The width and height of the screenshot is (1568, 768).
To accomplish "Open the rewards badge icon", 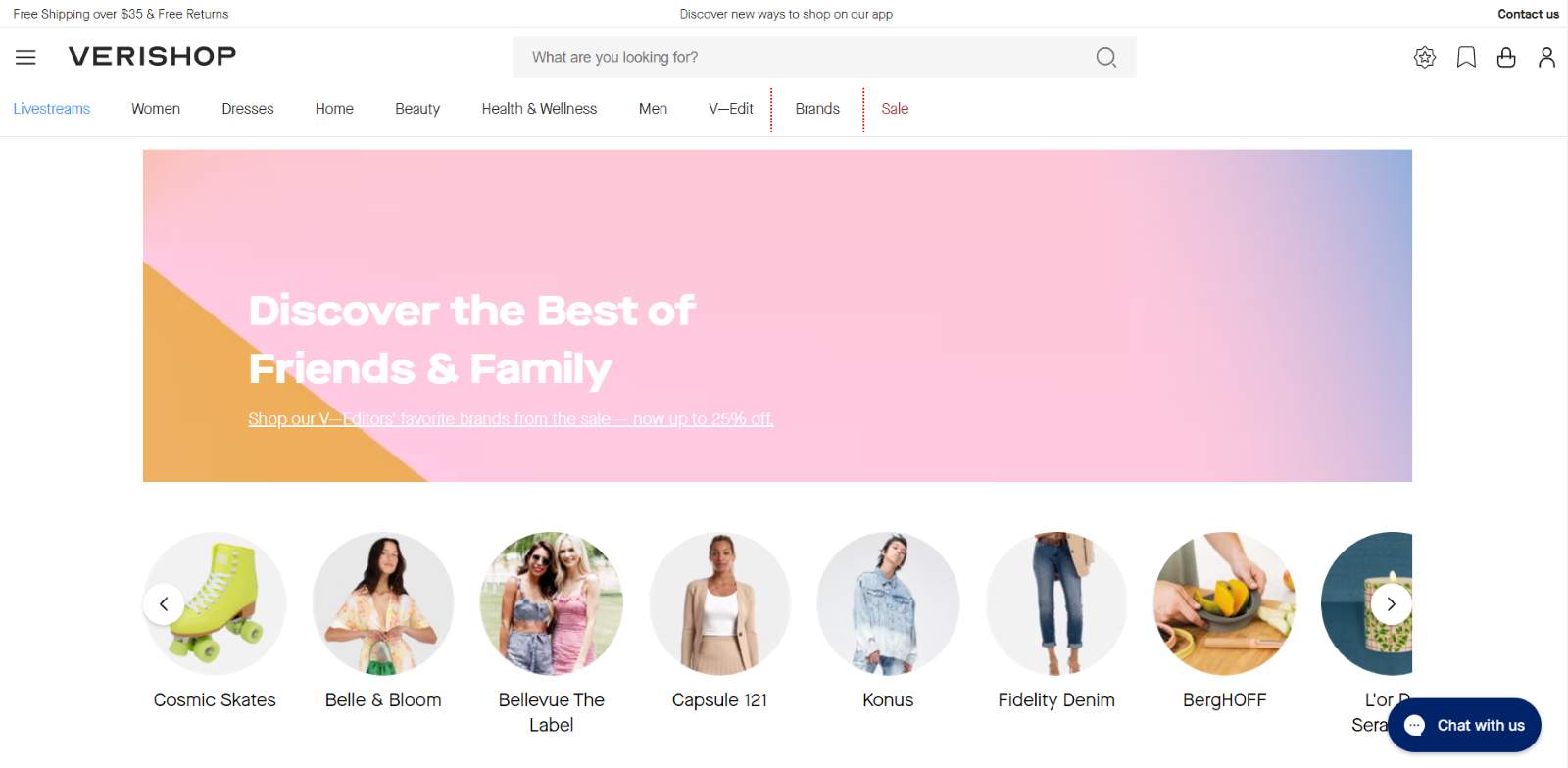I will click(1425, 58).
